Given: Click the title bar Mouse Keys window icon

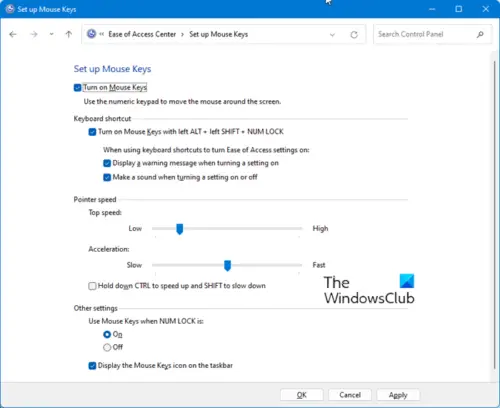Looking at the screenshot, I should (x=10, y=9).
